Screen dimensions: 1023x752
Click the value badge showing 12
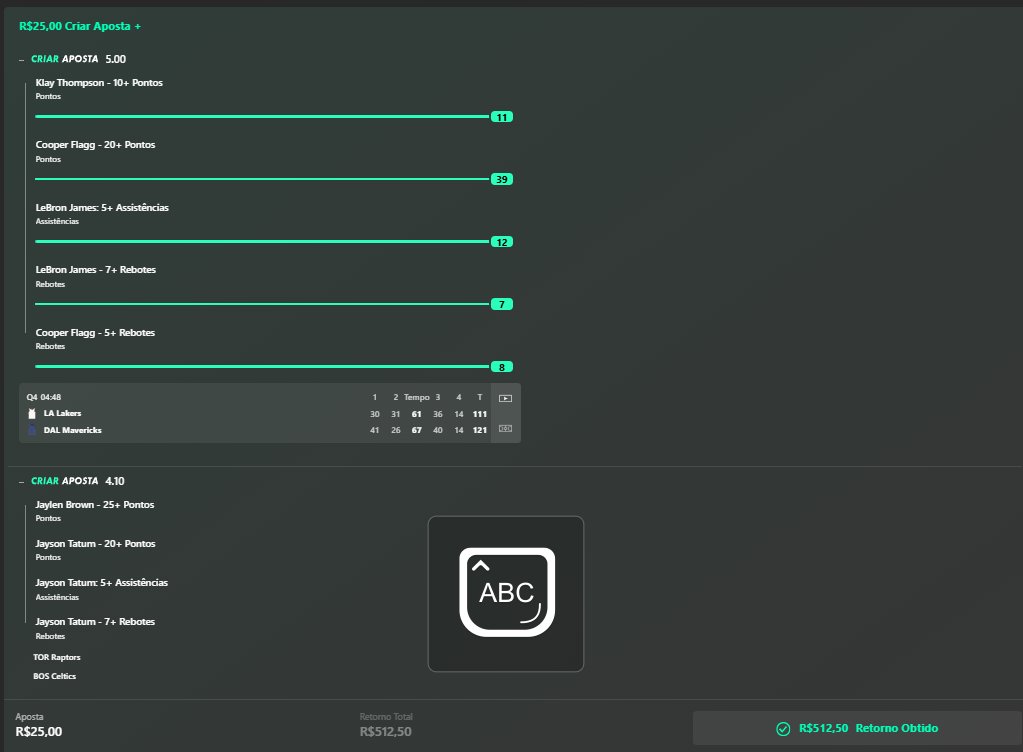(x=502, y=242)
